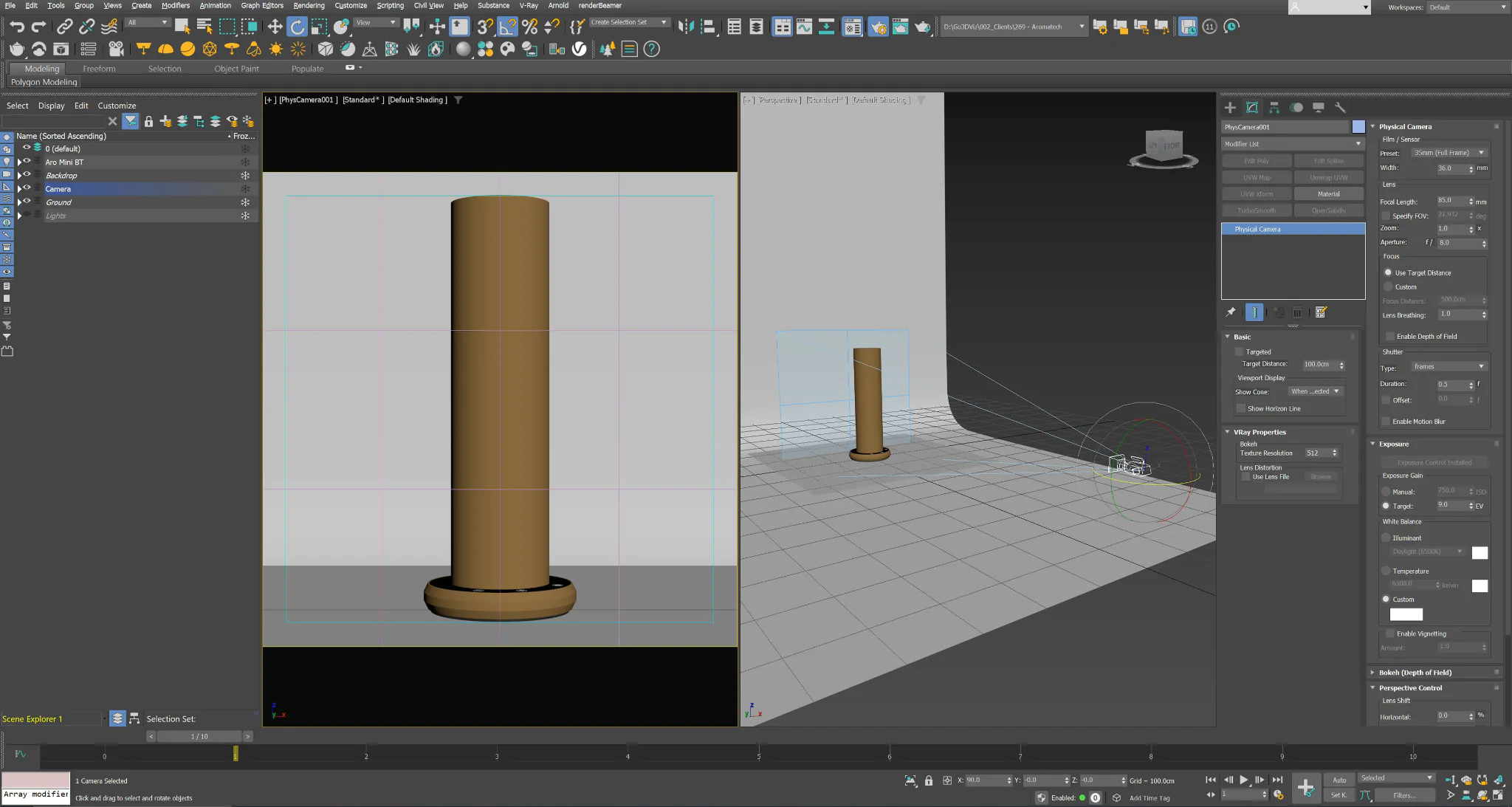Click the white Custom white-balance swatch
The height and width of the screenshot is (807, 1512).
coord(1406,614)
